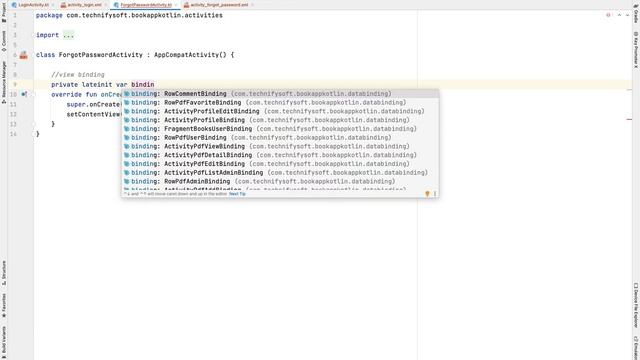Choose RowCommentBinding completion suggestion
Viewport: 640px width, 360px height.
(280, 94)
